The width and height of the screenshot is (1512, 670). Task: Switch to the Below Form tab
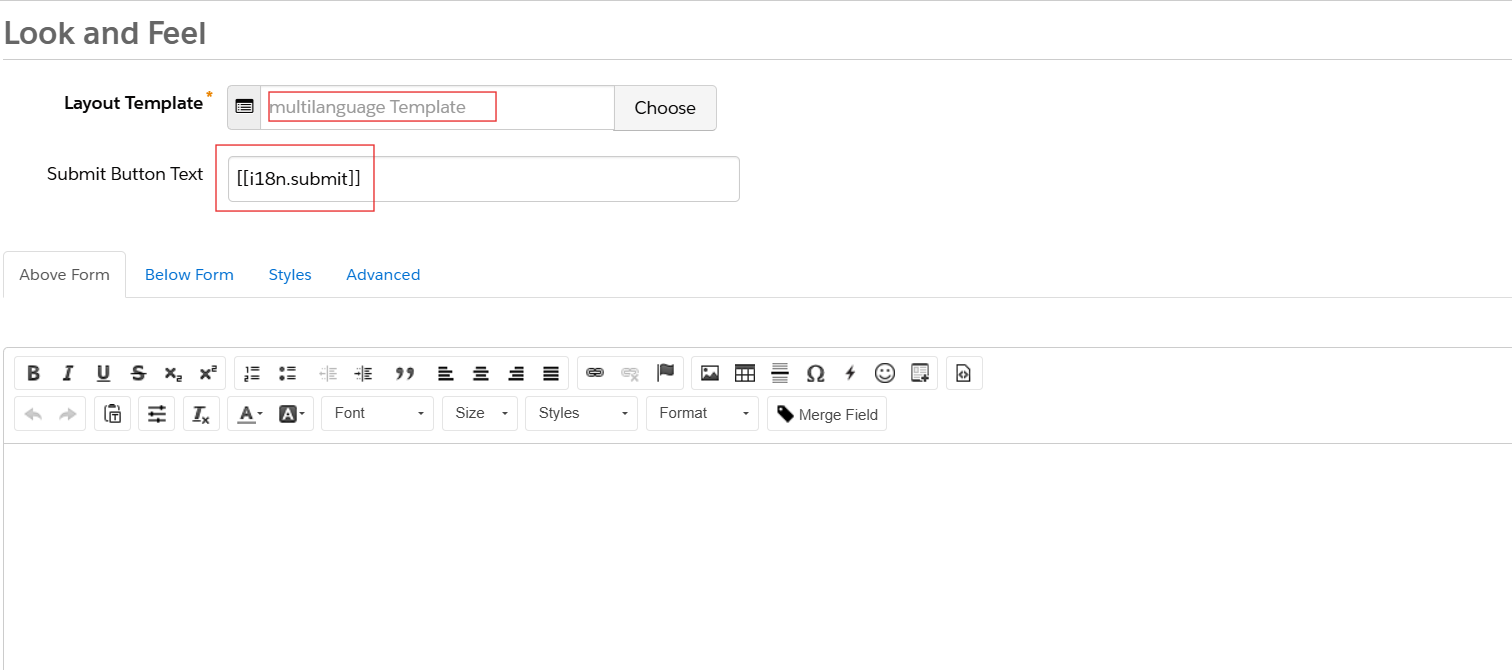pyautogui.click(x=189, y=275)
